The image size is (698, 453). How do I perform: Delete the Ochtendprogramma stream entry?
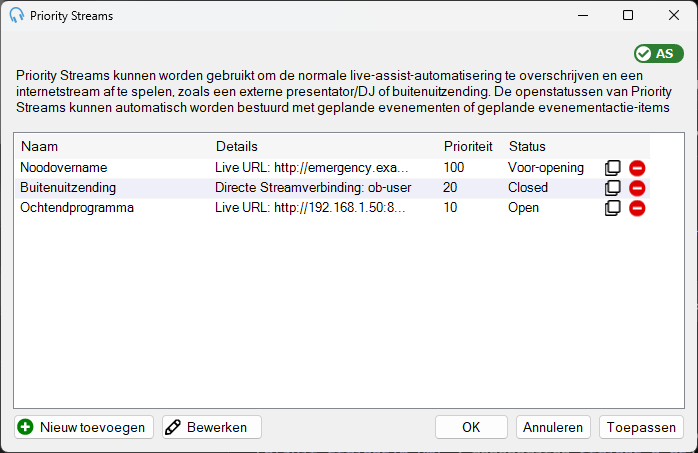point(637,208)
